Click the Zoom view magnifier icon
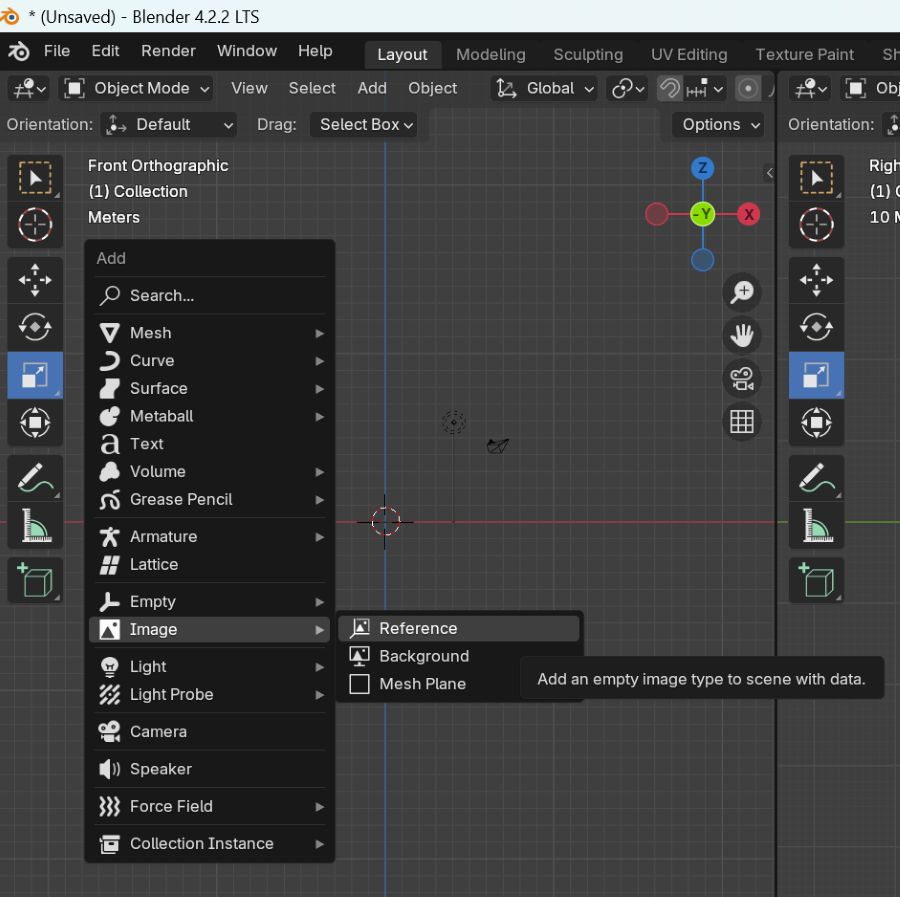The width and height of the screenshot is (900, 897). coord(742,292)
